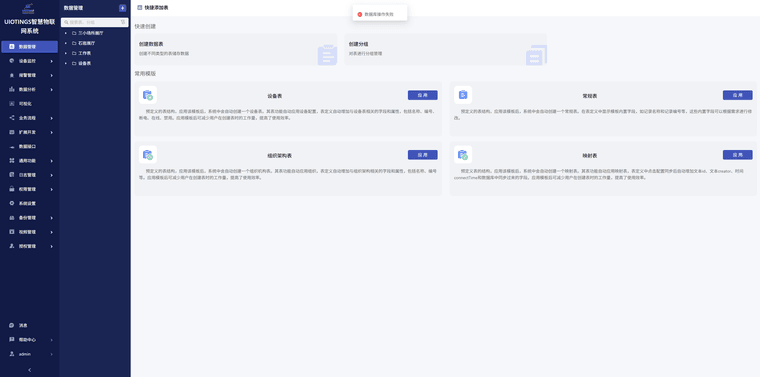760x377 pixels.
Task: Expand the 工作表 folder tree arrow
Action: (x=66, y=53)
